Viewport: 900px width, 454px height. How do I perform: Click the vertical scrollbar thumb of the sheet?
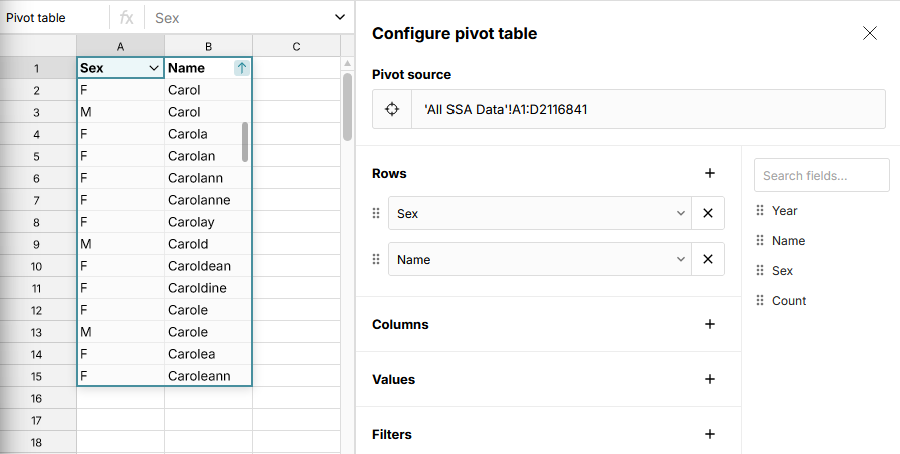[347, 107]
